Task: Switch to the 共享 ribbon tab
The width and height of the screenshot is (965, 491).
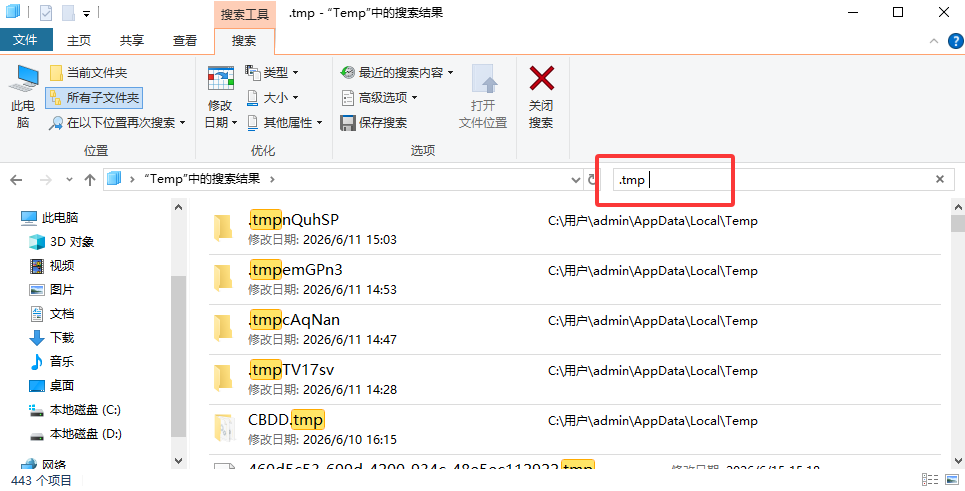Action: (x=132, y=41)
